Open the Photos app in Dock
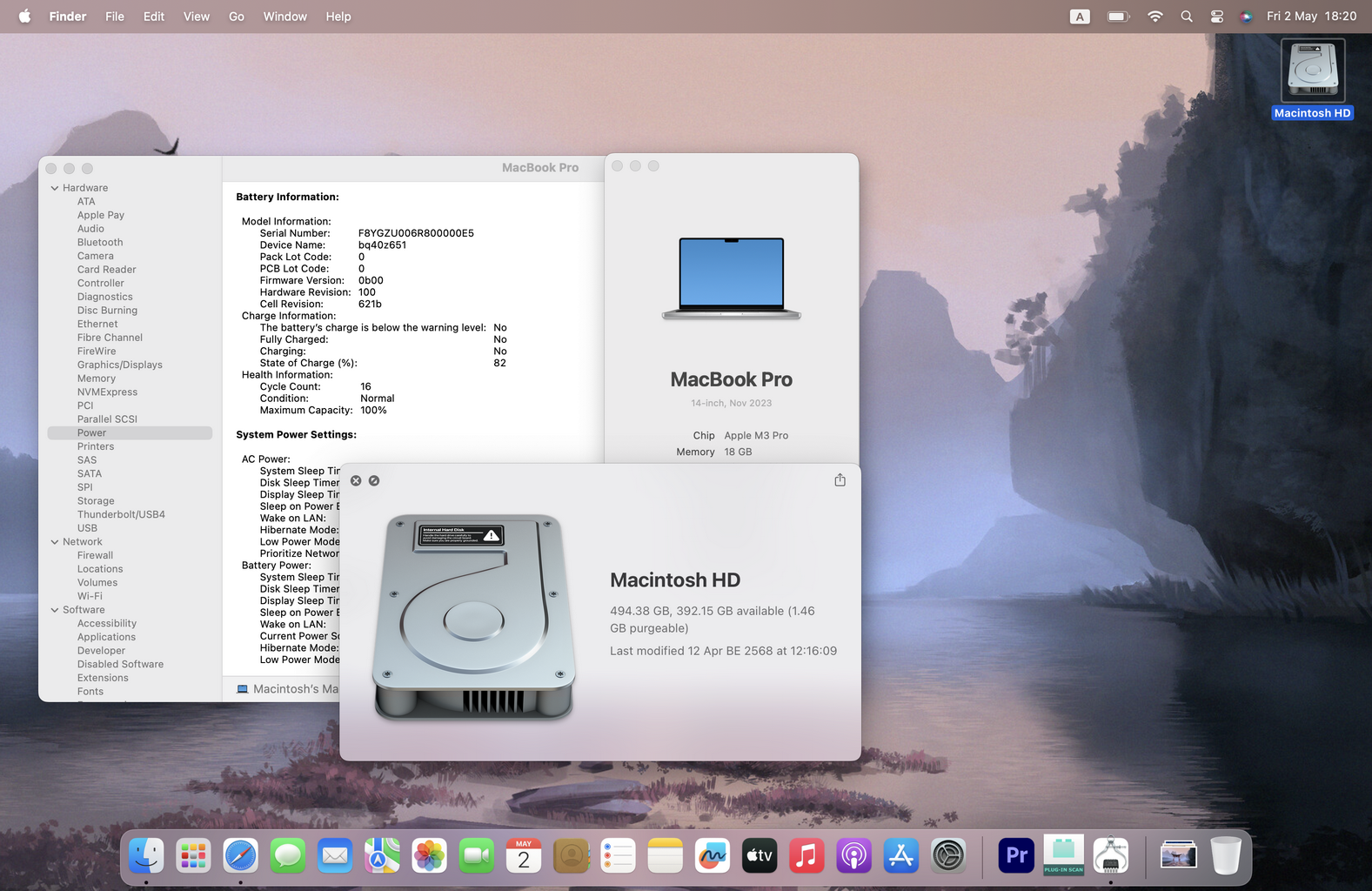Viewport: 1372px width, 891px height. pyautogui.click(x=429, y=856)
